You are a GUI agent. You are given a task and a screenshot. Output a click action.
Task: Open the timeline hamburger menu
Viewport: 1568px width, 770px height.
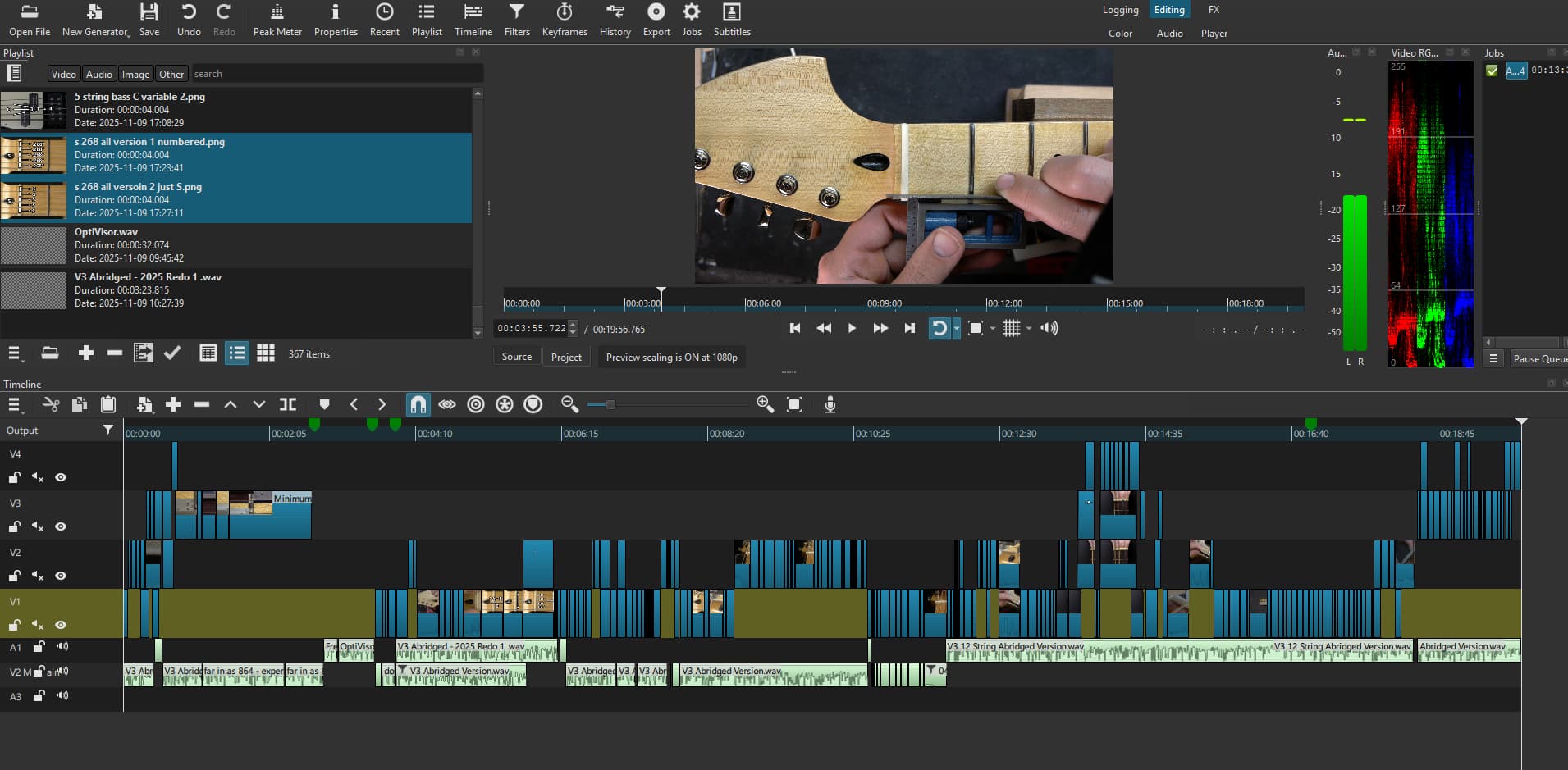[14, 404]
